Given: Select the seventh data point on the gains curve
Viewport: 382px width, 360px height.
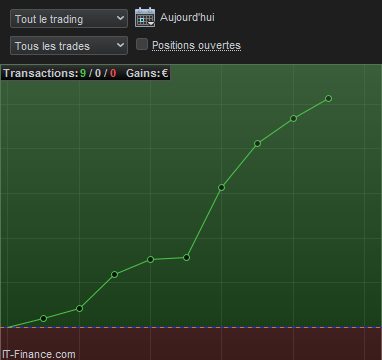Looking at the screenshot, I should (257, 143).
